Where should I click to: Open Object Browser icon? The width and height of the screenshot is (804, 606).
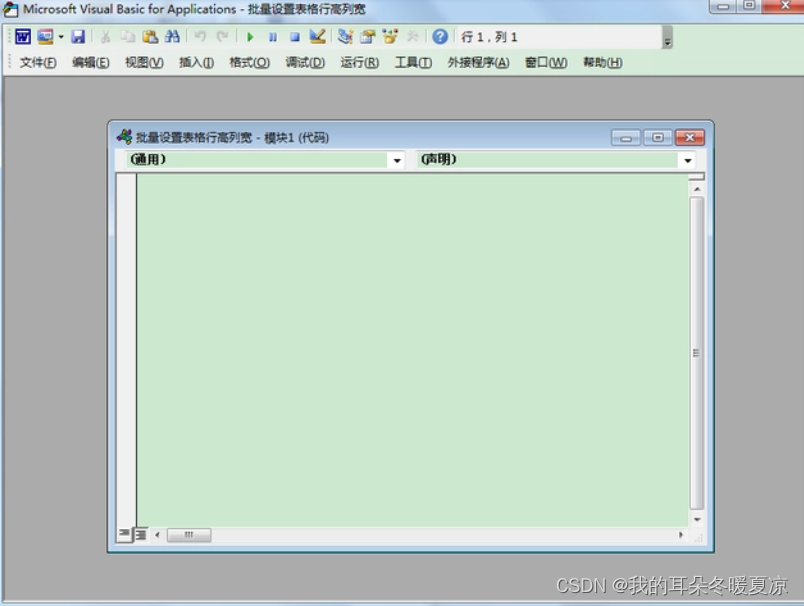pos(390,37)
